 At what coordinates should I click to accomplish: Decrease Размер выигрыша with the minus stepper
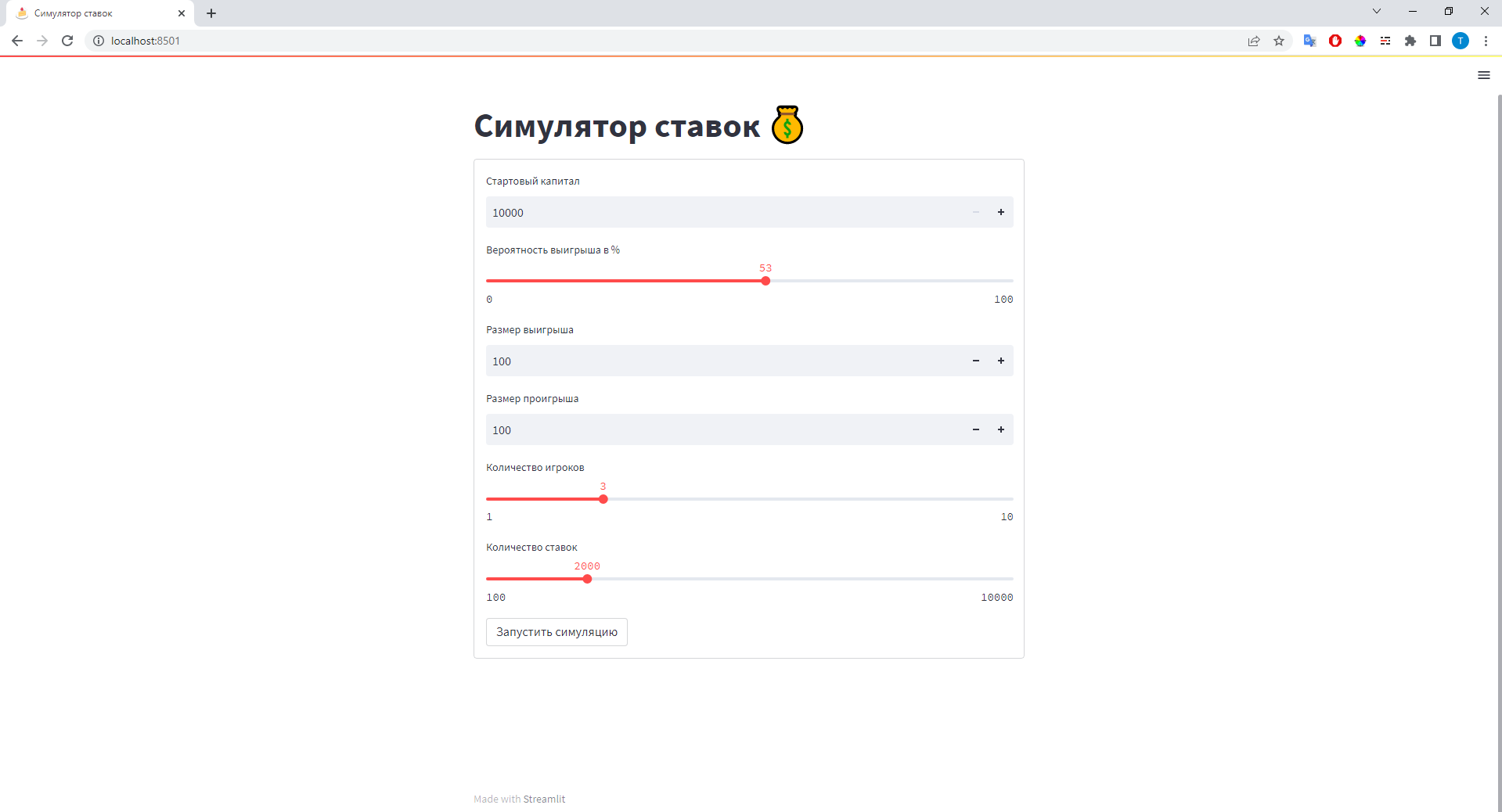pos(975,361)
